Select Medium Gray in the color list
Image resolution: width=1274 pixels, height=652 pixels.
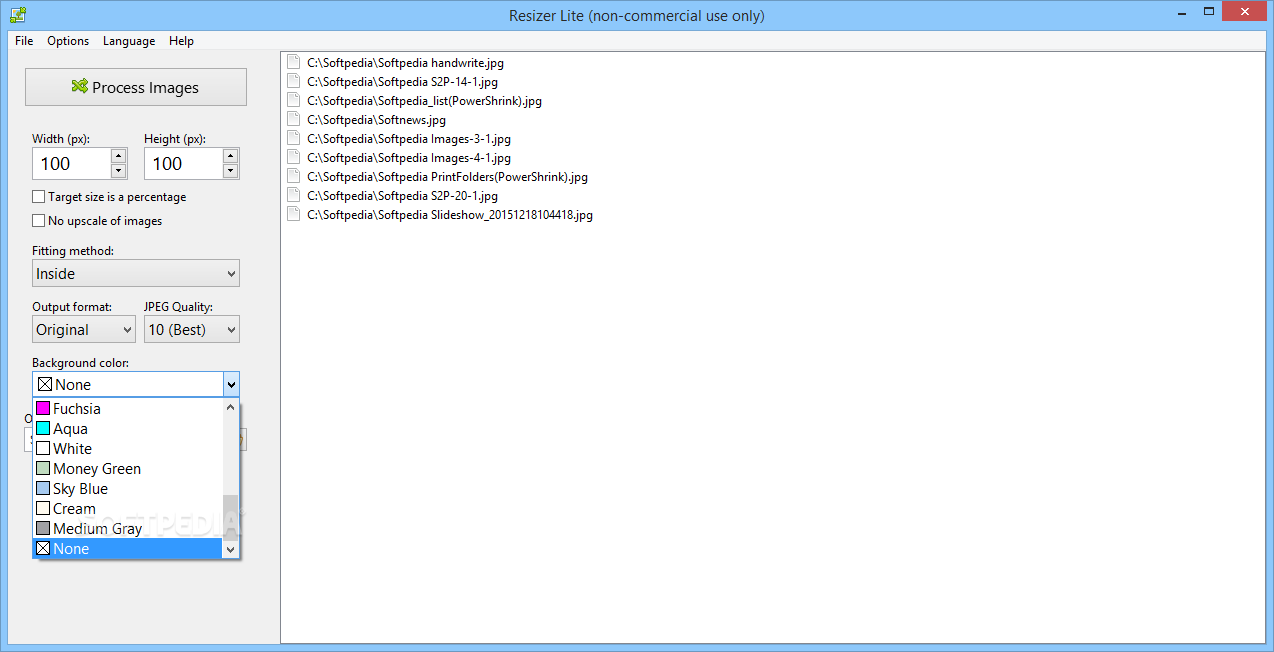point(128,528)
